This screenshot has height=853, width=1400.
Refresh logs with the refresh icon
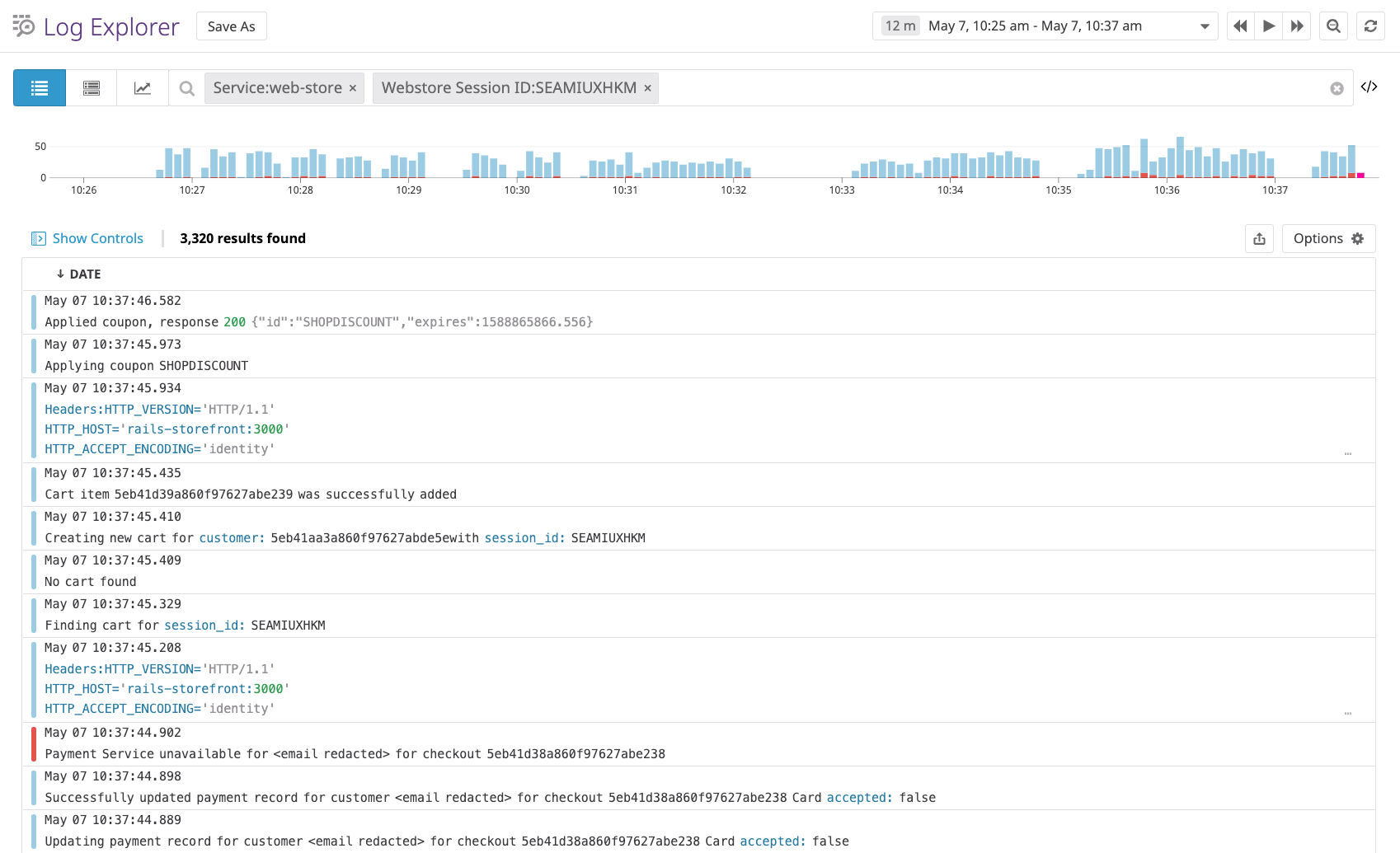pyautogui.click(x=1370, y=26)
